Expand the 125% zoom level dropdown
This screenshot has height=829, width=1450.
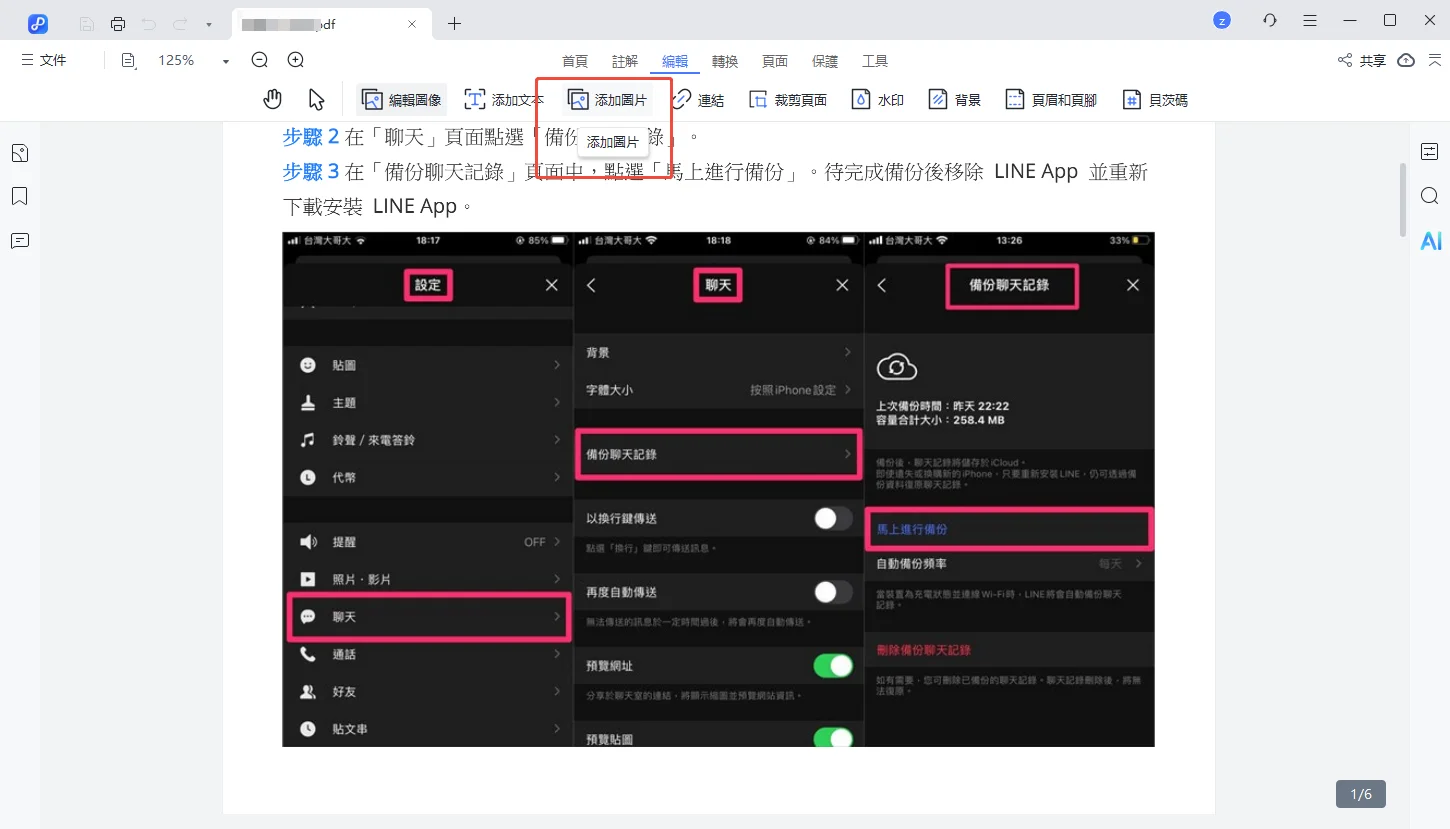[x=225, y=61]
